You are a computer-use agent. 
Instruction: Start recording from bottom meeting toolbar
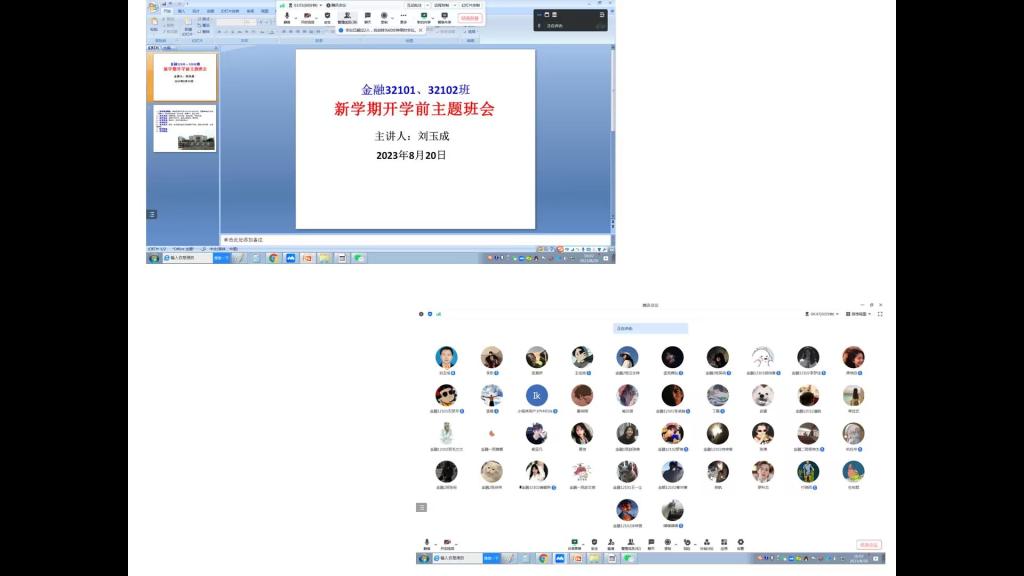pos(668,543)
